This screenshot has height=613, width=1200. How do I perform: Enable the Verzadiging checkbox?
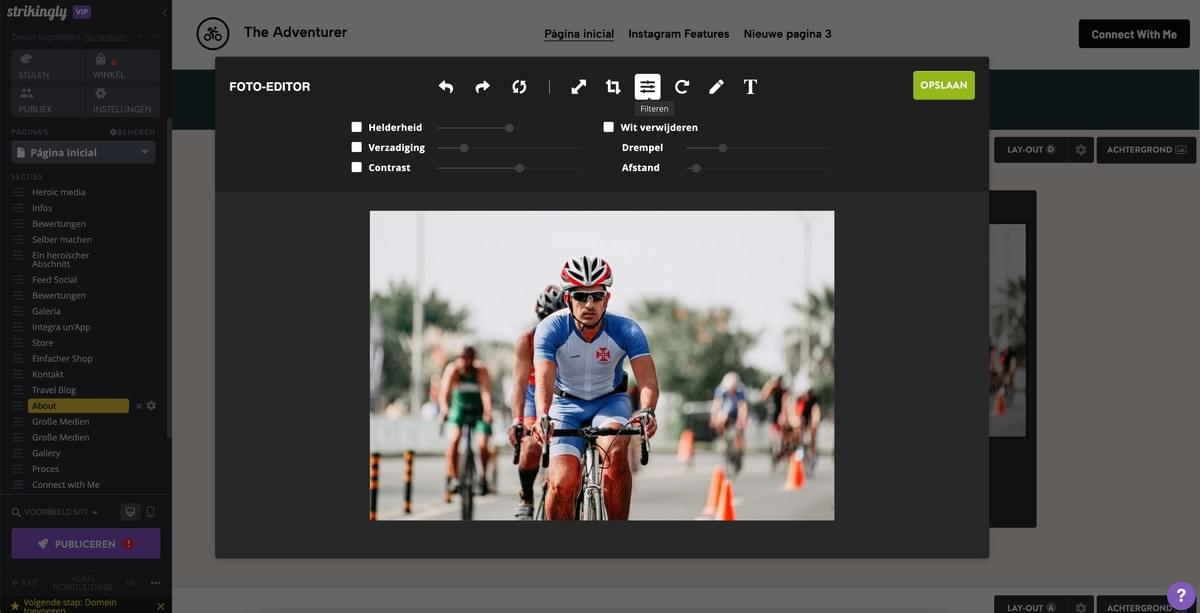(356, 147)
